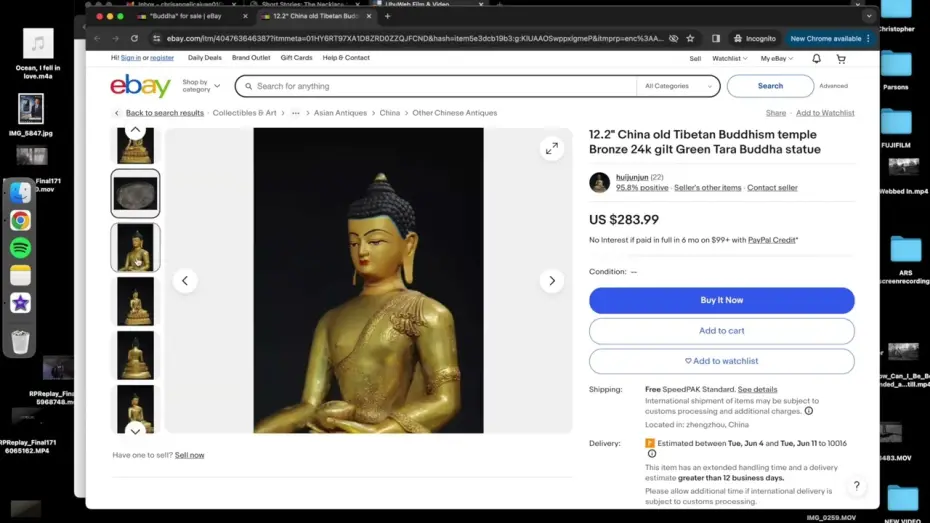The height and width of the screenshot is (523, 930).
Task: Open the Daily Deals menu link
Action: 205,58
